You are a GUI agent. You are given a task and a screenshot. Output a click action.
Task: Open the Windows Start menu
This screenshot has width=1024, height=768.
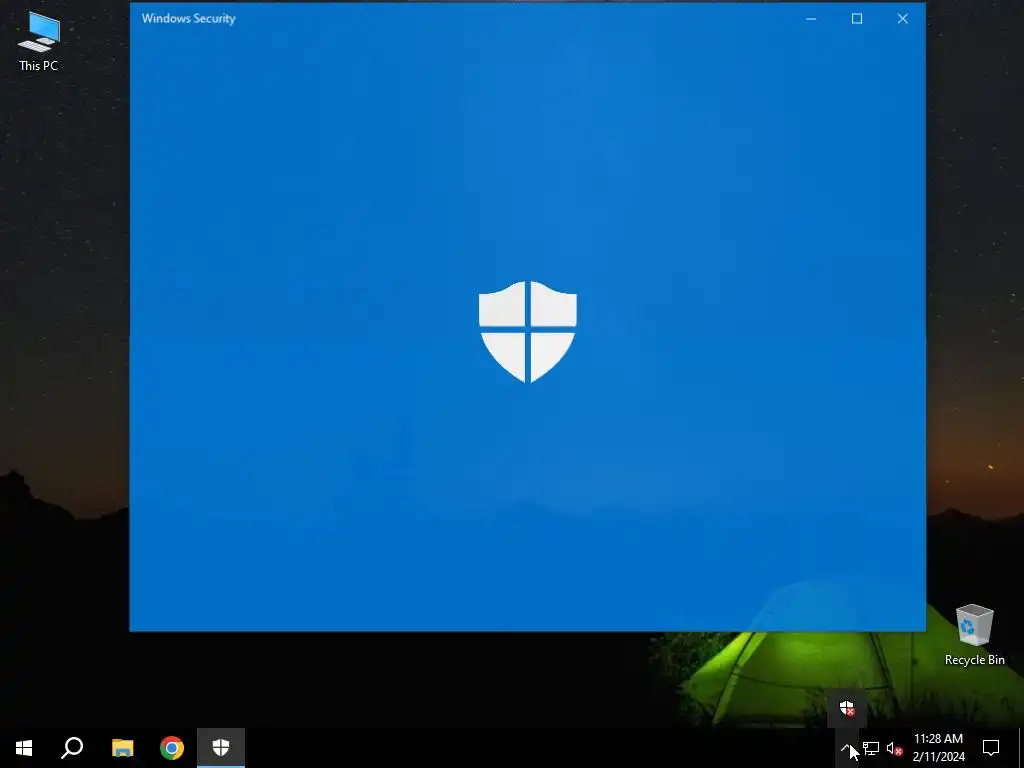click(x=24, y=748)
